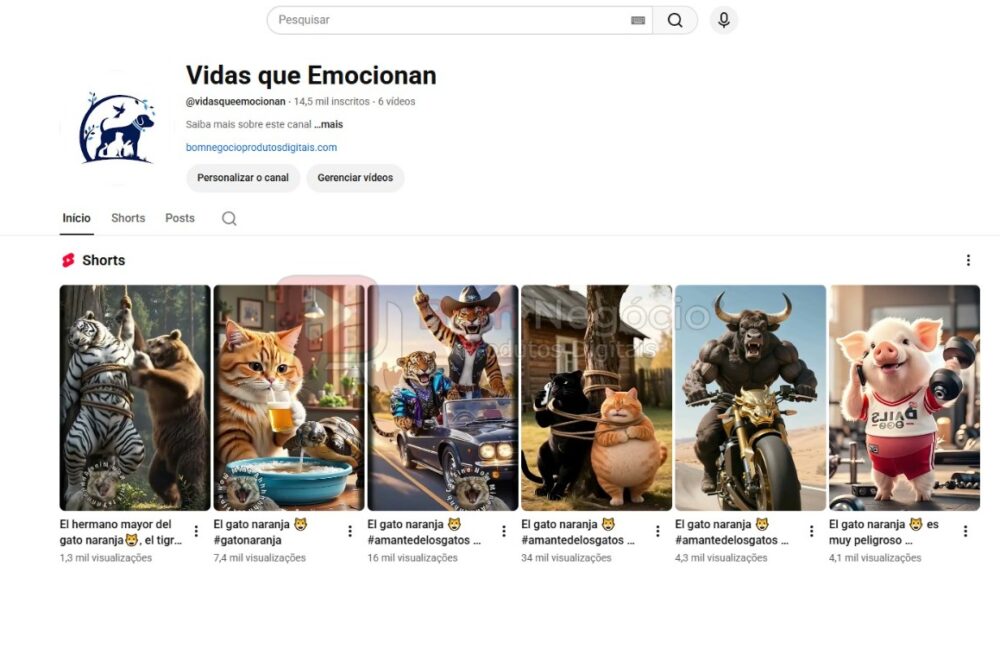Click the search magnifier icon

[675, 19]
